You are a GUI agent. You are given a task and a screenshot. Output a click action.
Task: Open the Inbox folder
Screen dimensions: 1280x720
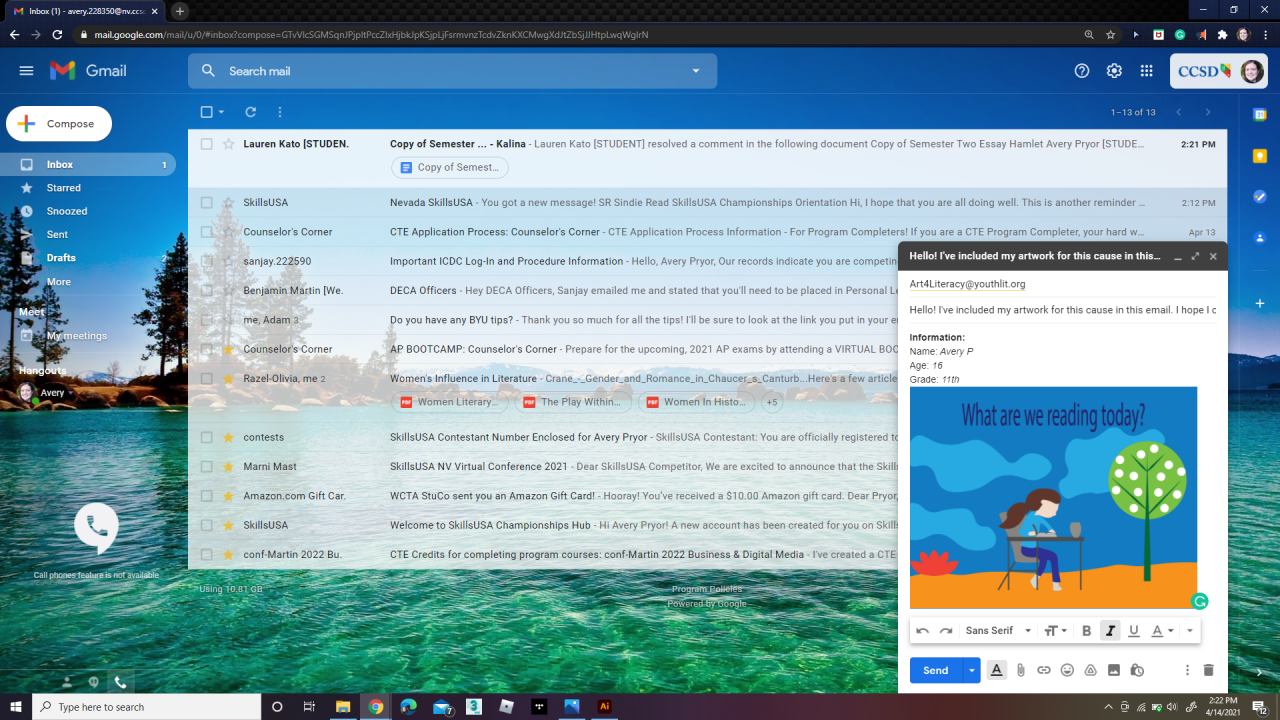[x=60, y=164]
